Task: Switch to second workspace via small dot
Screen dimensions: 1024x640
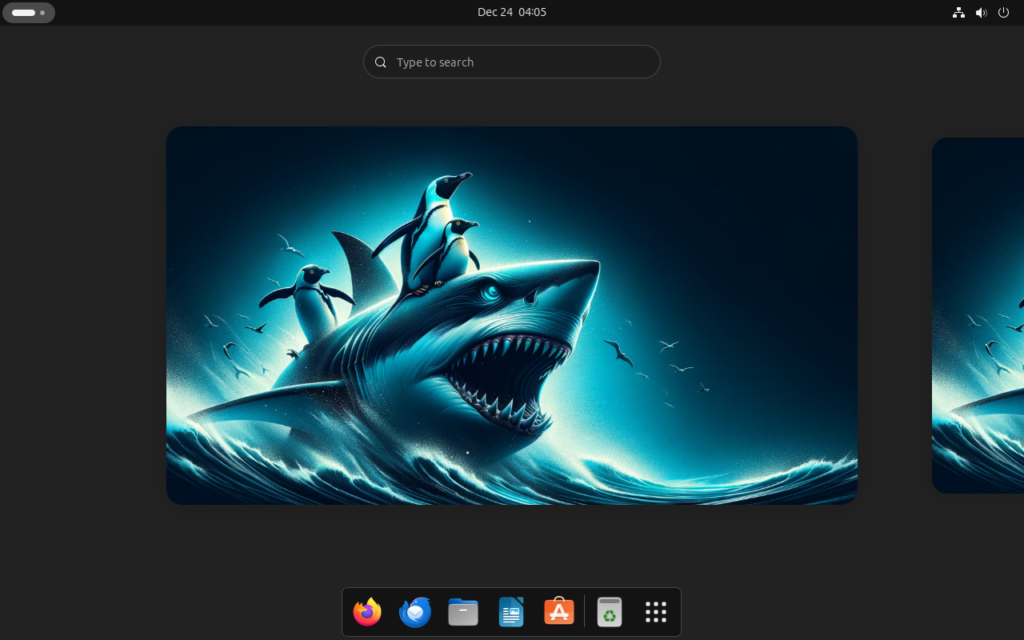Action: pos(42,13)
